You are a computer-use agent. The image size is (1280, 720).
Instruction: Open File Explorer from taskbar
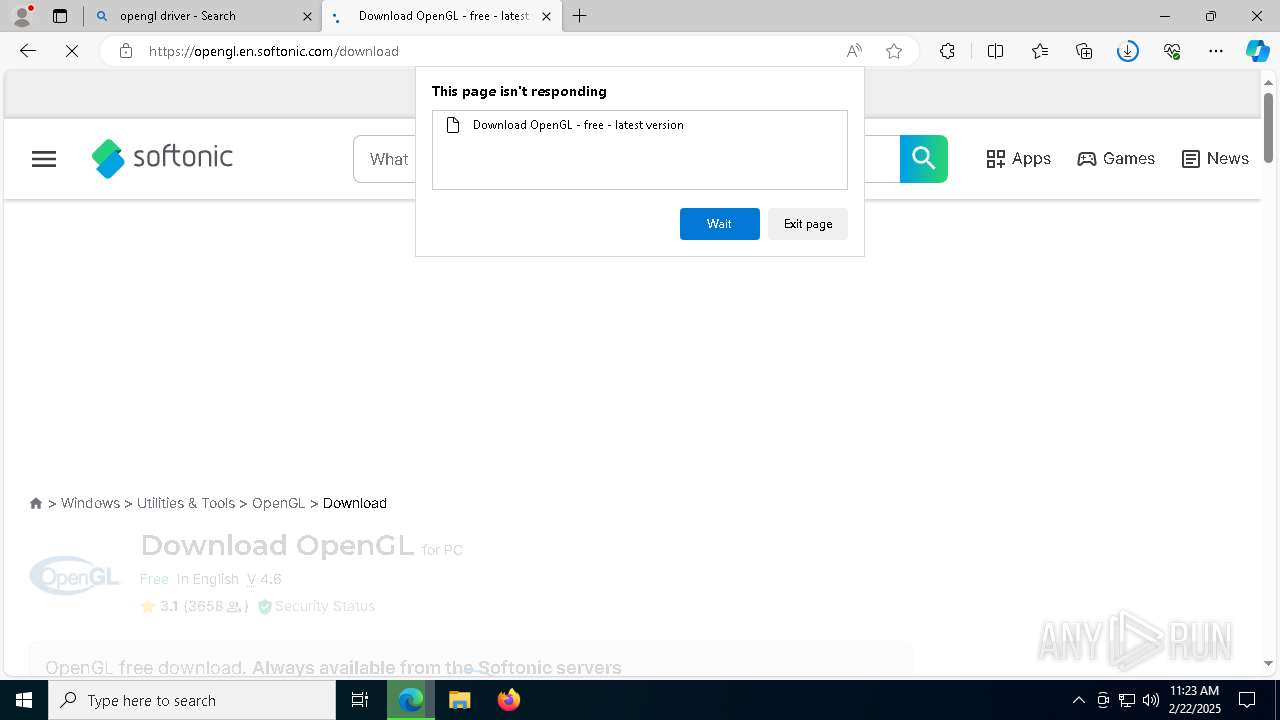[460, 700]
